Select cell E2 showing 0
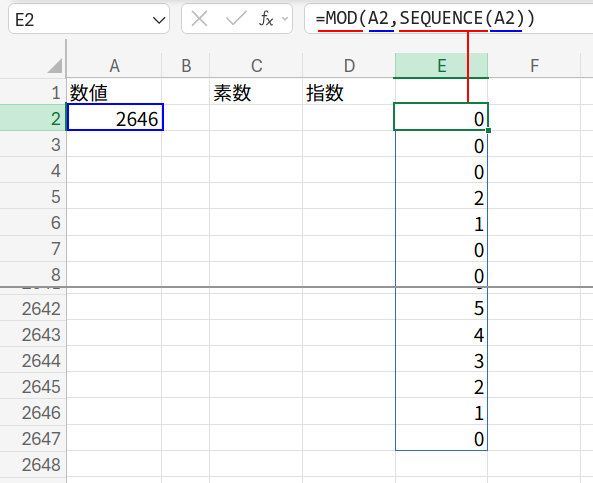This screenshot has height=483, width=593. [x=441, y=116]
